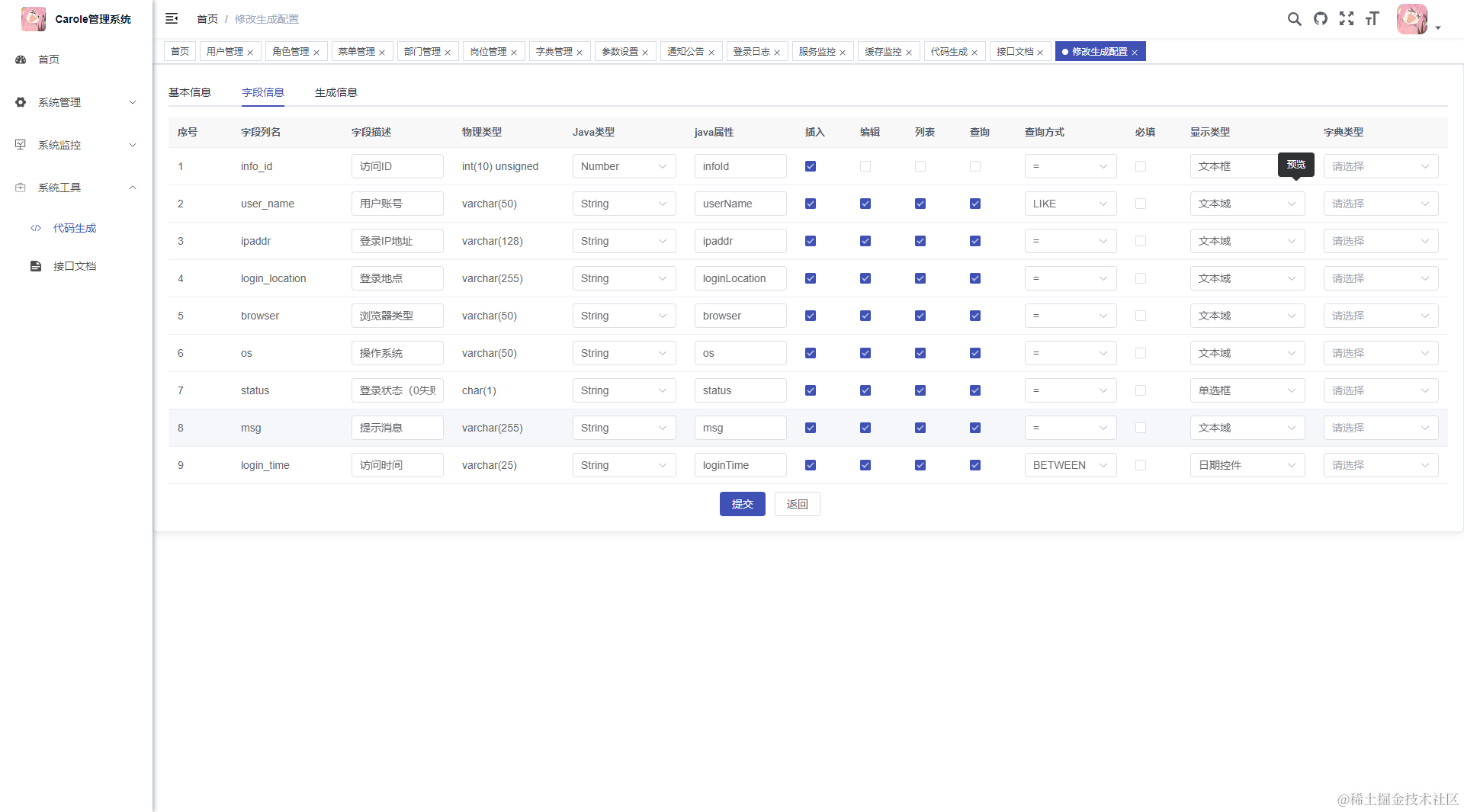Open the 查询方式 dropdown showing BETWEEN
Screen dimensions: 1464x812
[x=1071, y=465]
